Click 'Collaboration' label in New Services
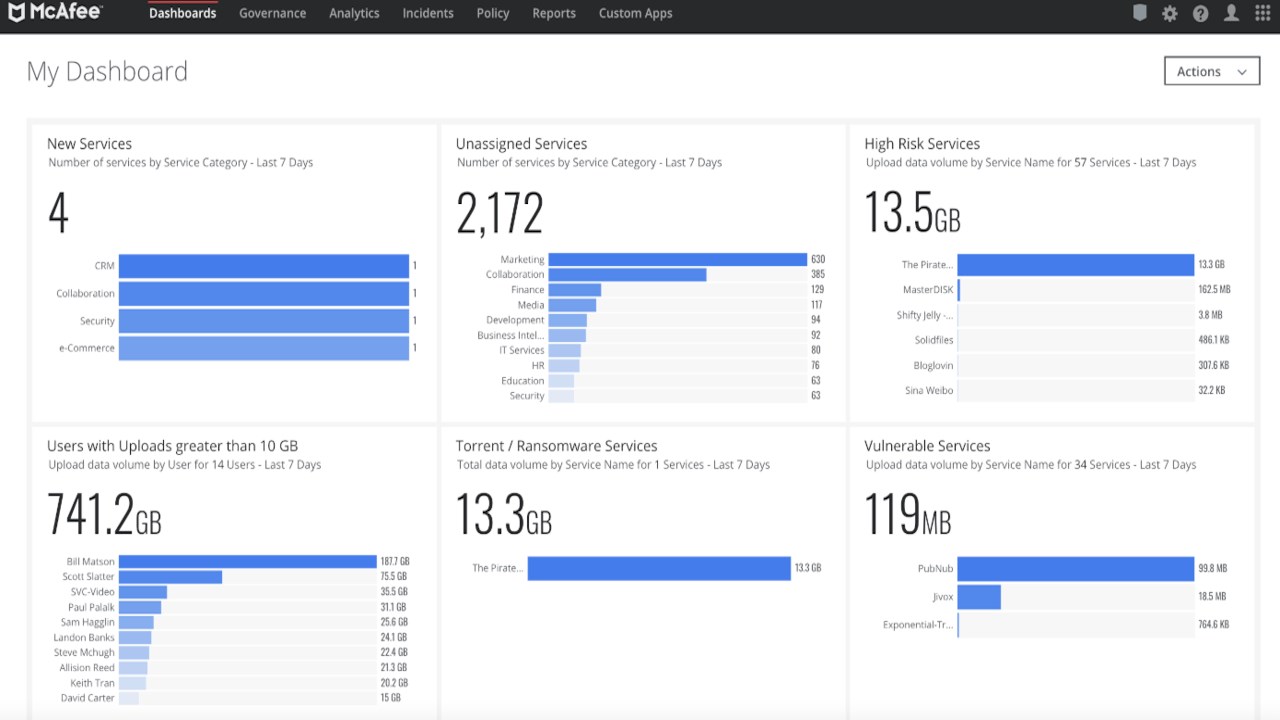 click(86, 294)
